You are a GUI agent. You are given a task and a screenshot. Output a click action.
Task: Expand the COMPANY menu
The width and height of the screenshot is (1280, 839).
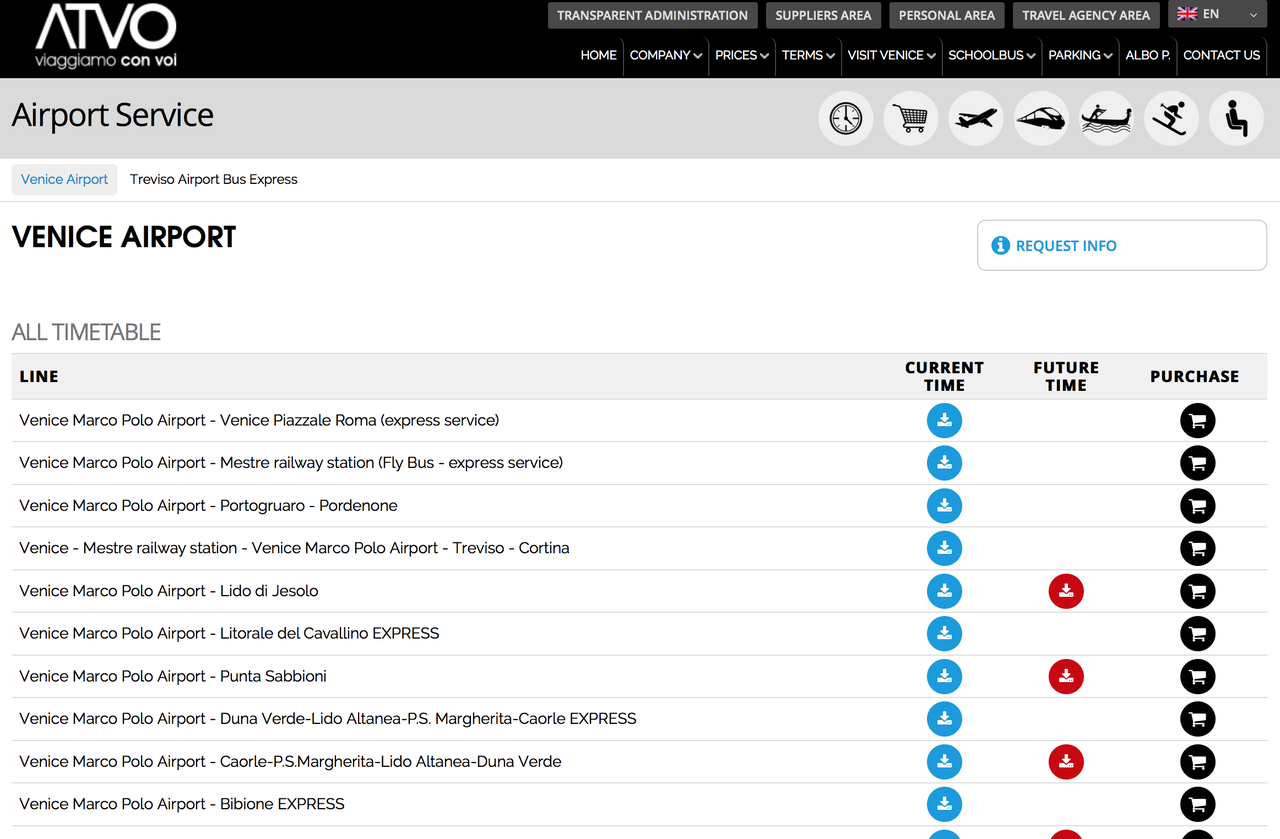[666, 55]
